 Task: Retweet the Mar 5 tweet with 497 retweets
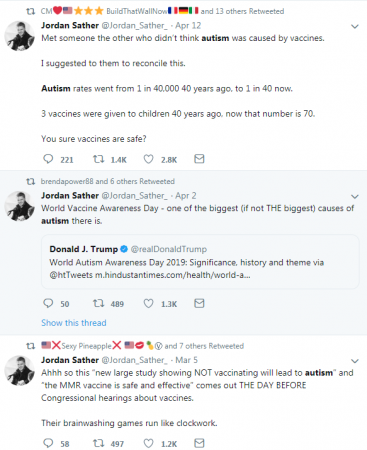(98, 443)
